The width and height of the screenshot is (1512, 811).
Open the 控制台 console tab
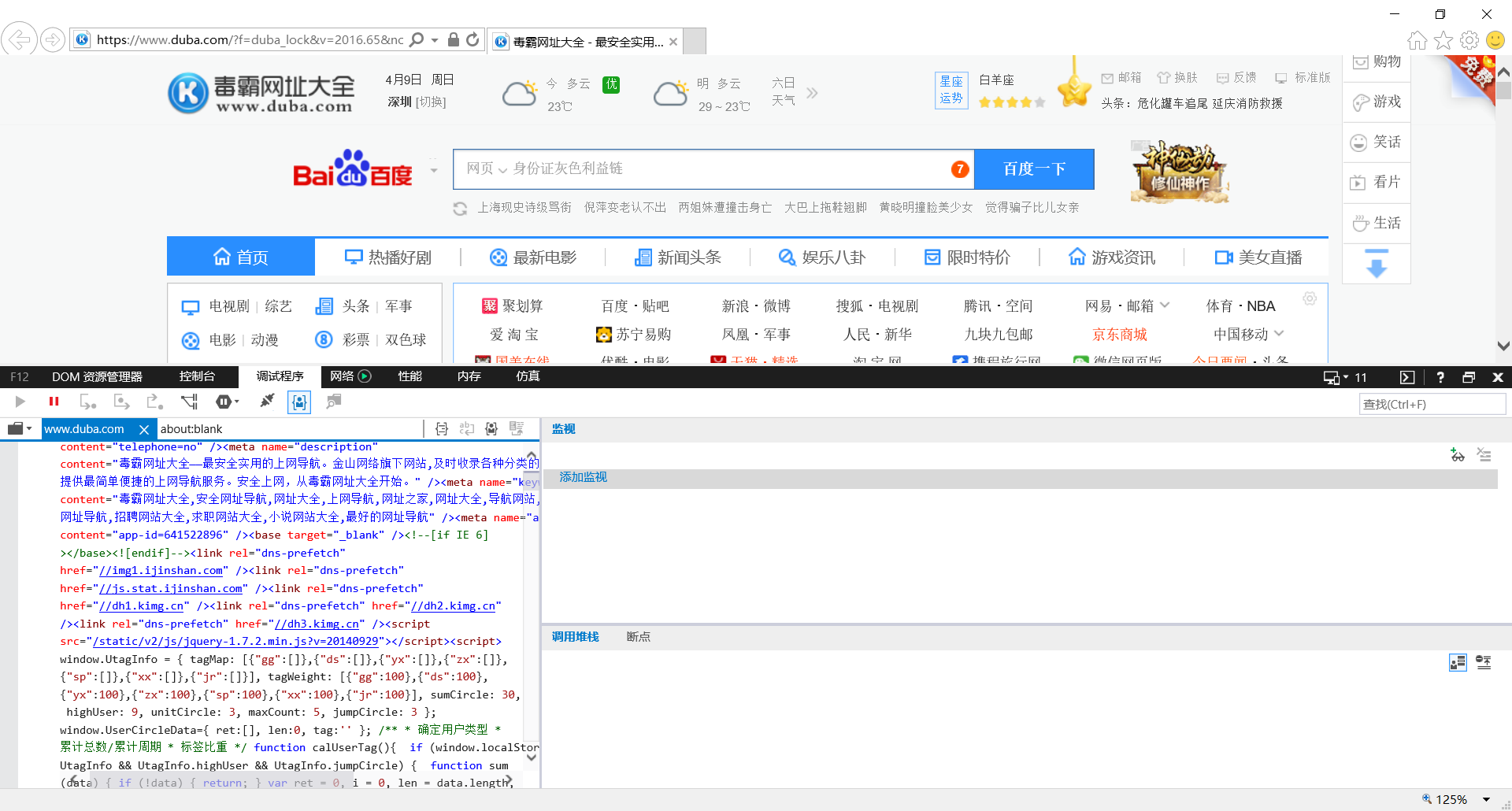point(197,376)
